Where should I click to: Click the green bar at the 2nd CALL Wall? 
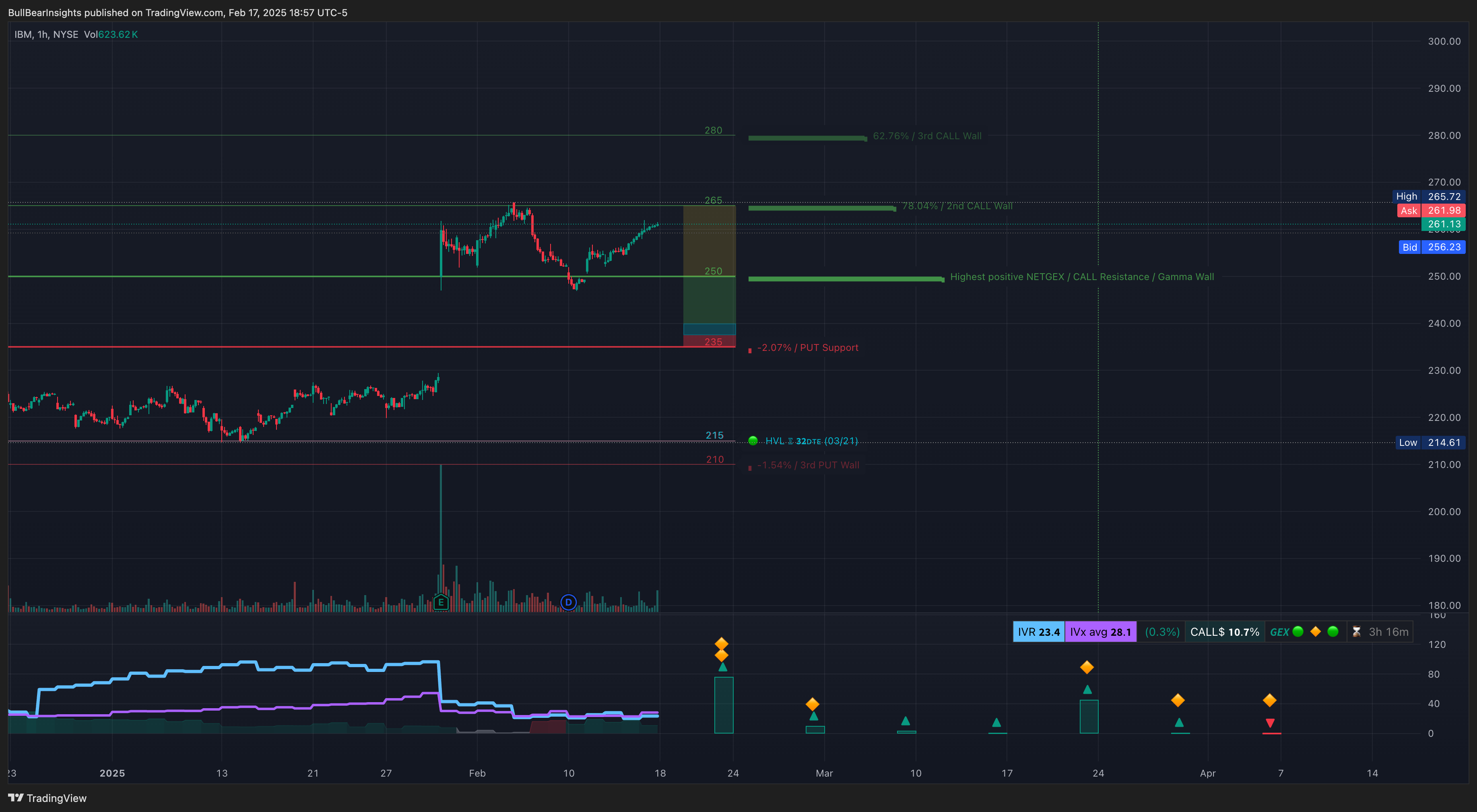822,208
